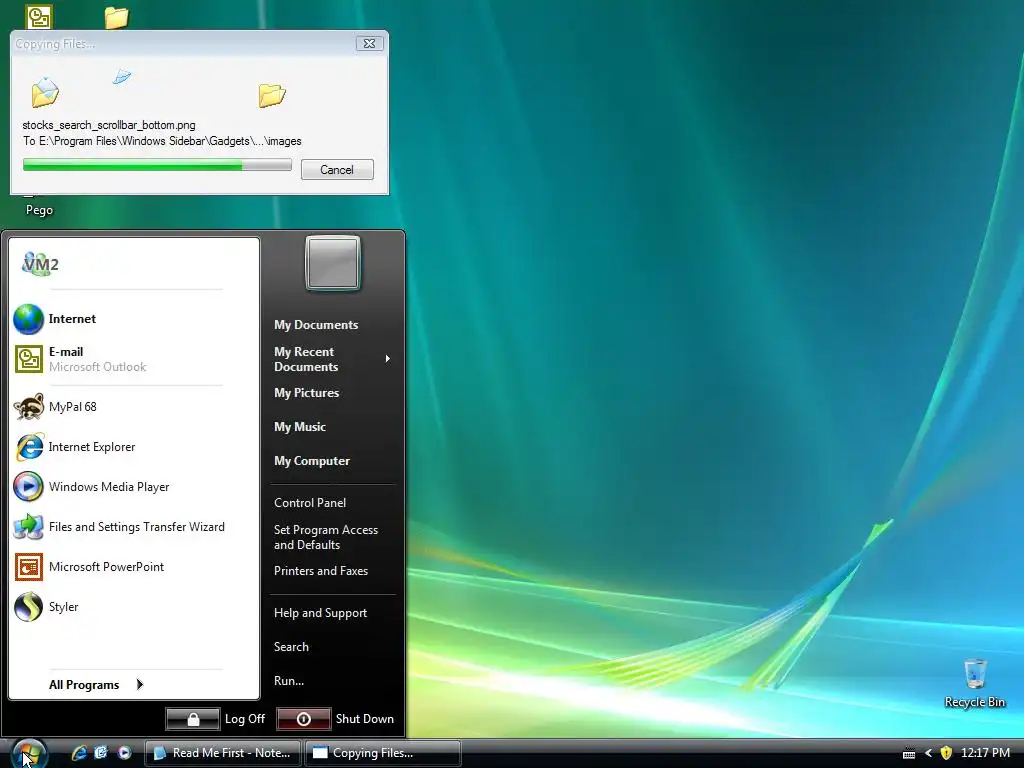1024x768 pixels.
Task: Click the security shield tray icon
Action: (x=946, y=753)
